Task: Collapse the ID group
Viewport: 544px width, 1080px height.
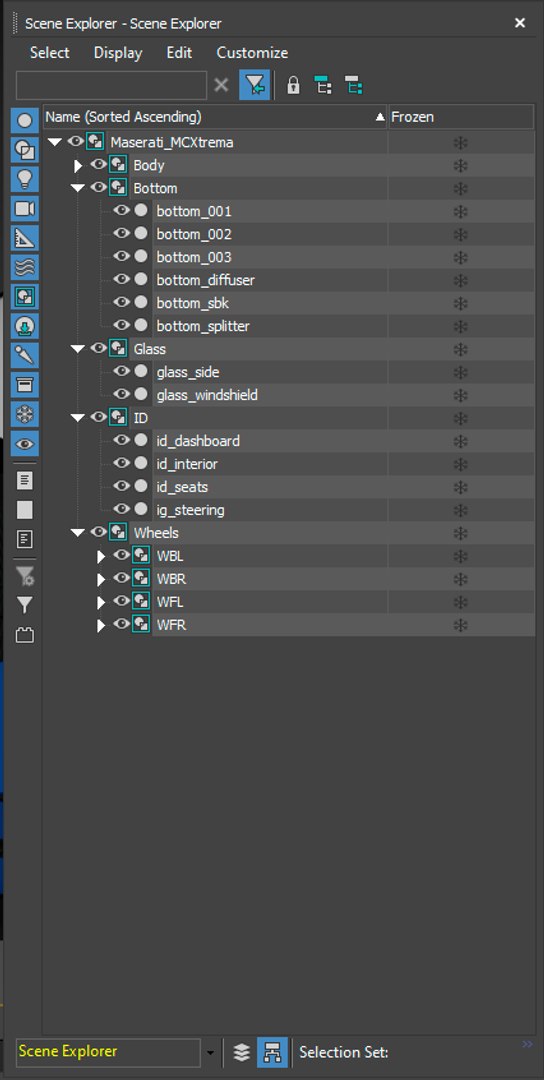Action: (78, 418)
